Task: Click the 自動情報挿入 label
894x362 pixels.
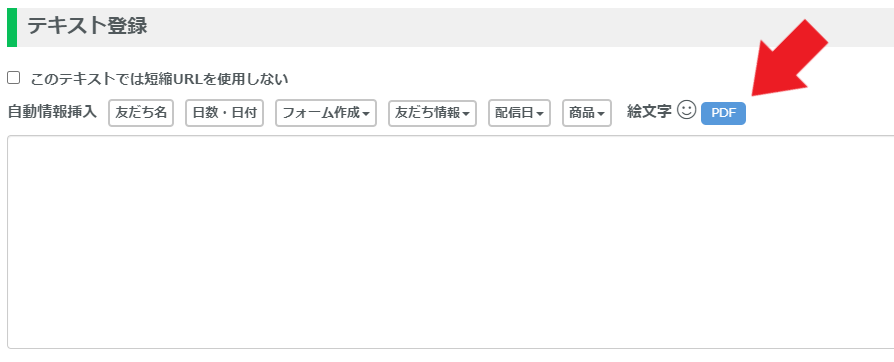Action: [52, 112]
